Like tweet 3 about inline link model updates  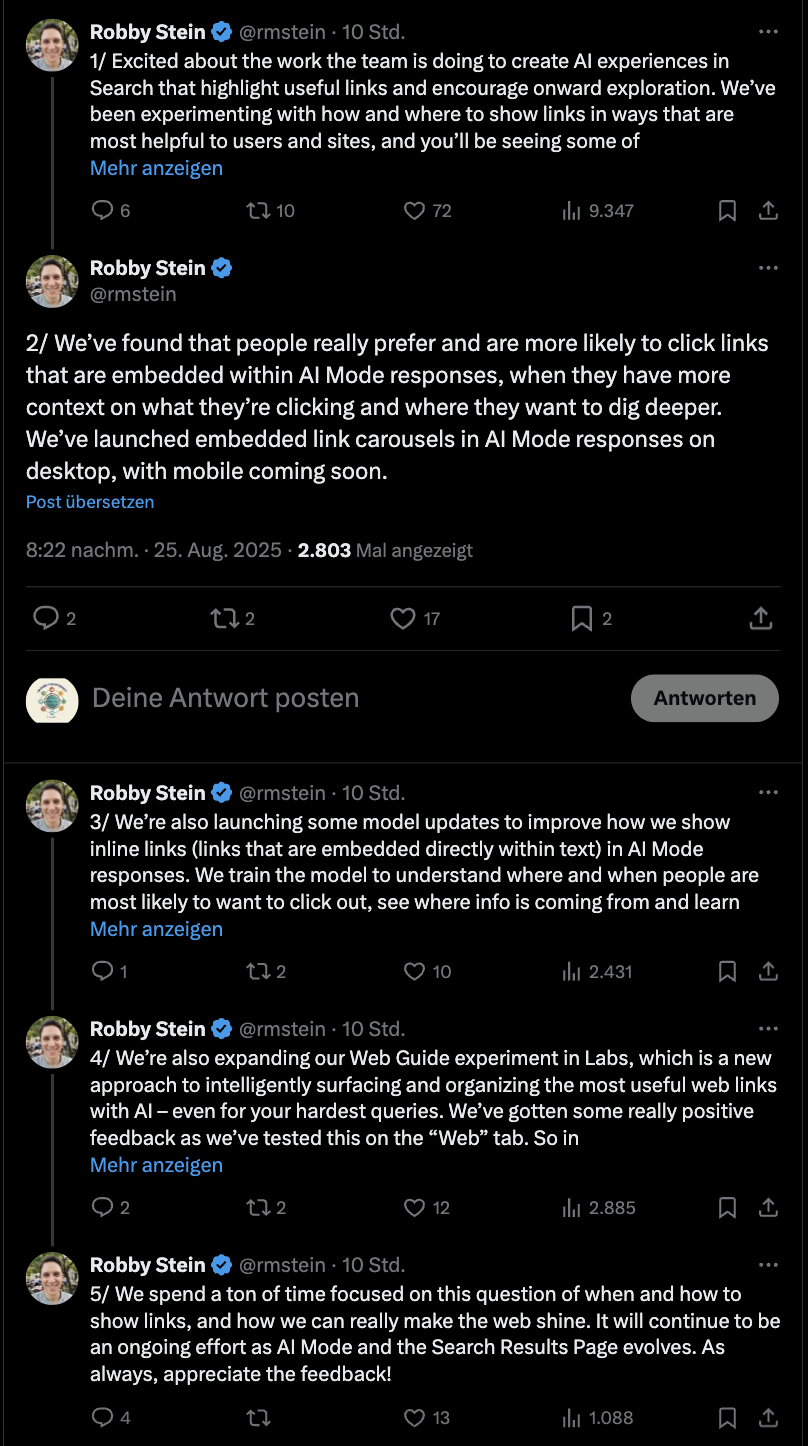[x=417, y=971]
